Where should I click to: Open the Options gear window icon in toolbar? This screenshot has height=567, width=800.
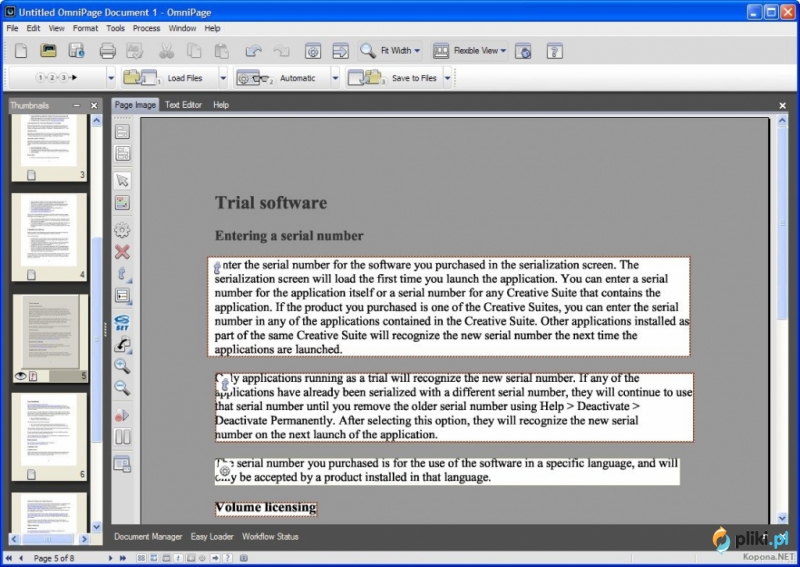313,51
